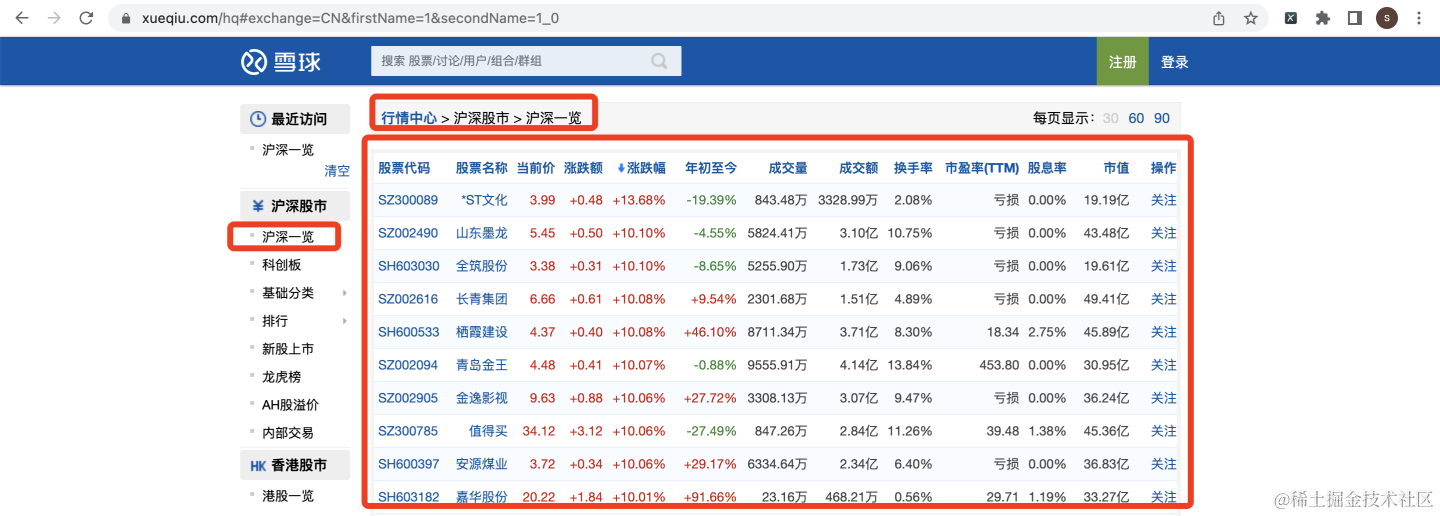Click 清空 to clear recent visits

click(x=337, y=171)
